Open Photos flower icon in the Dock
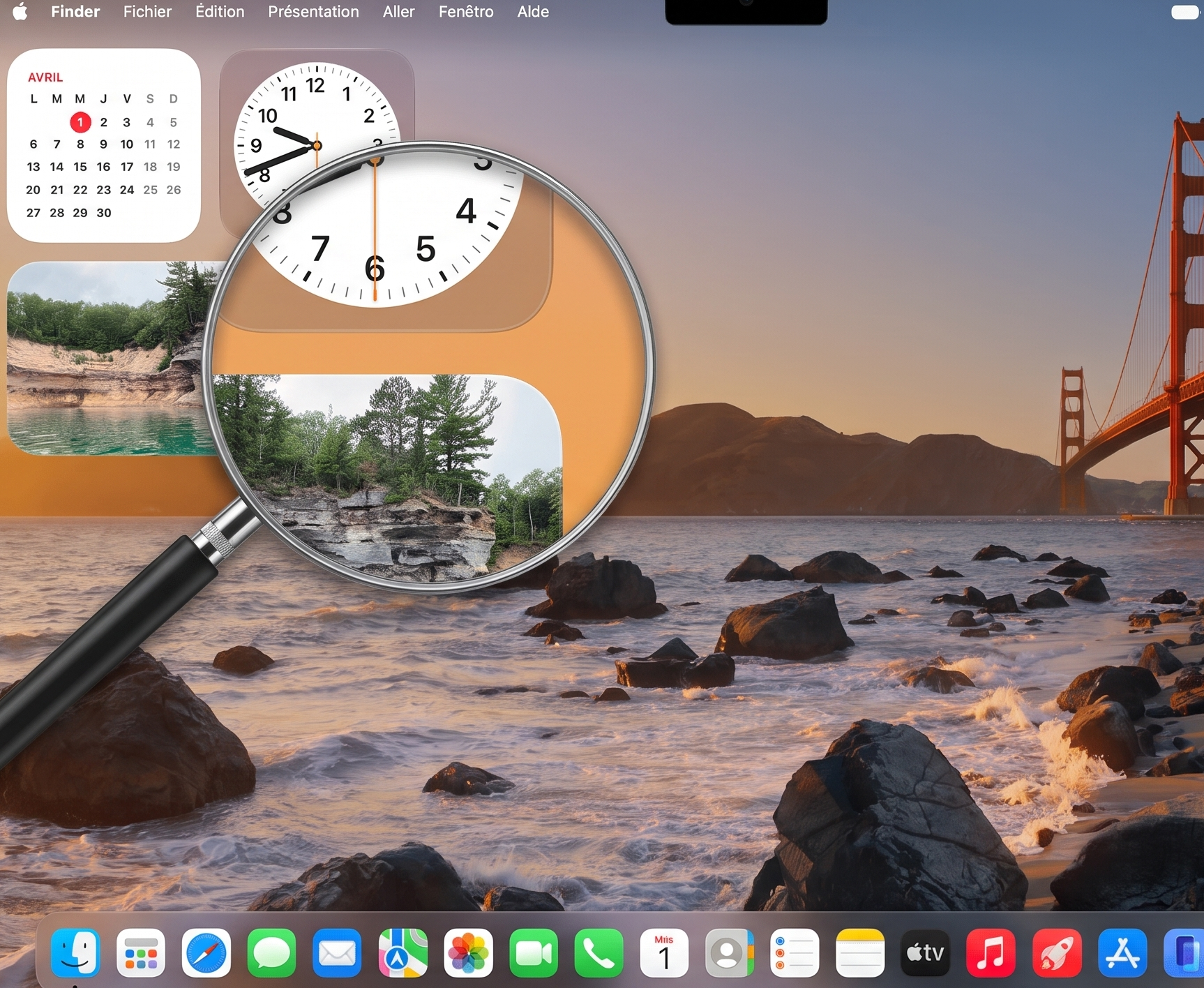Image resolution: width=1204 pixels, height=988 pixels. (x=468, y=953)
